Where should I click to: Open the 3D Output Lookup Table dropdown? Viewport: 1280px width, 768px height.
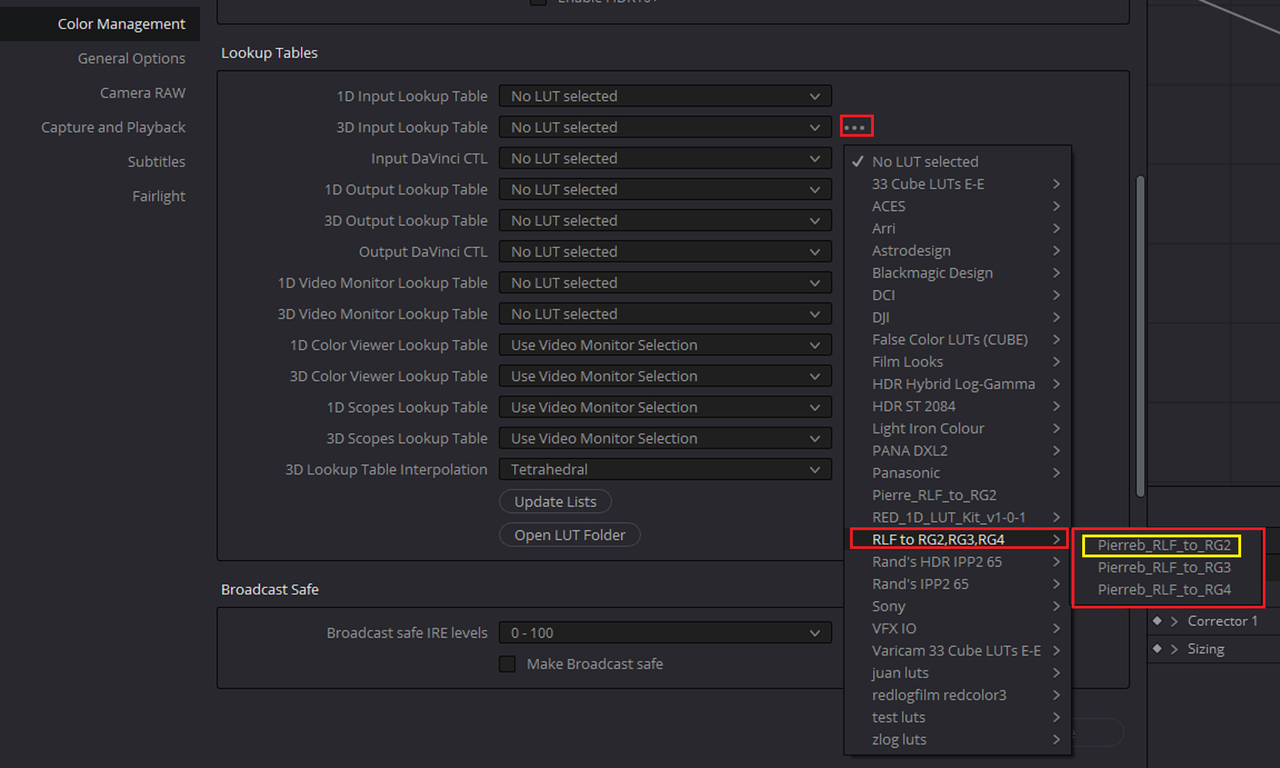[665, 220]
